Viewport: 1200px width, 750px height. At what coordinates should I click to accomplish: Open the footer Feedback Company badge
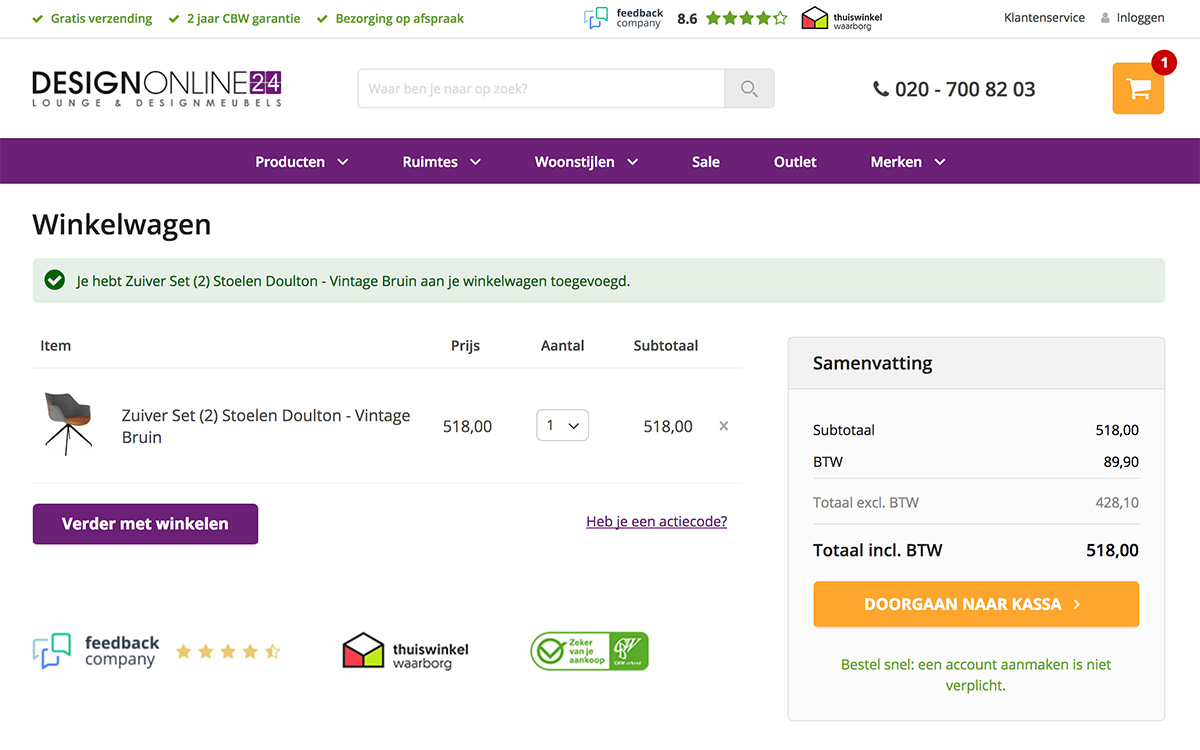click(x=96, y=651)
